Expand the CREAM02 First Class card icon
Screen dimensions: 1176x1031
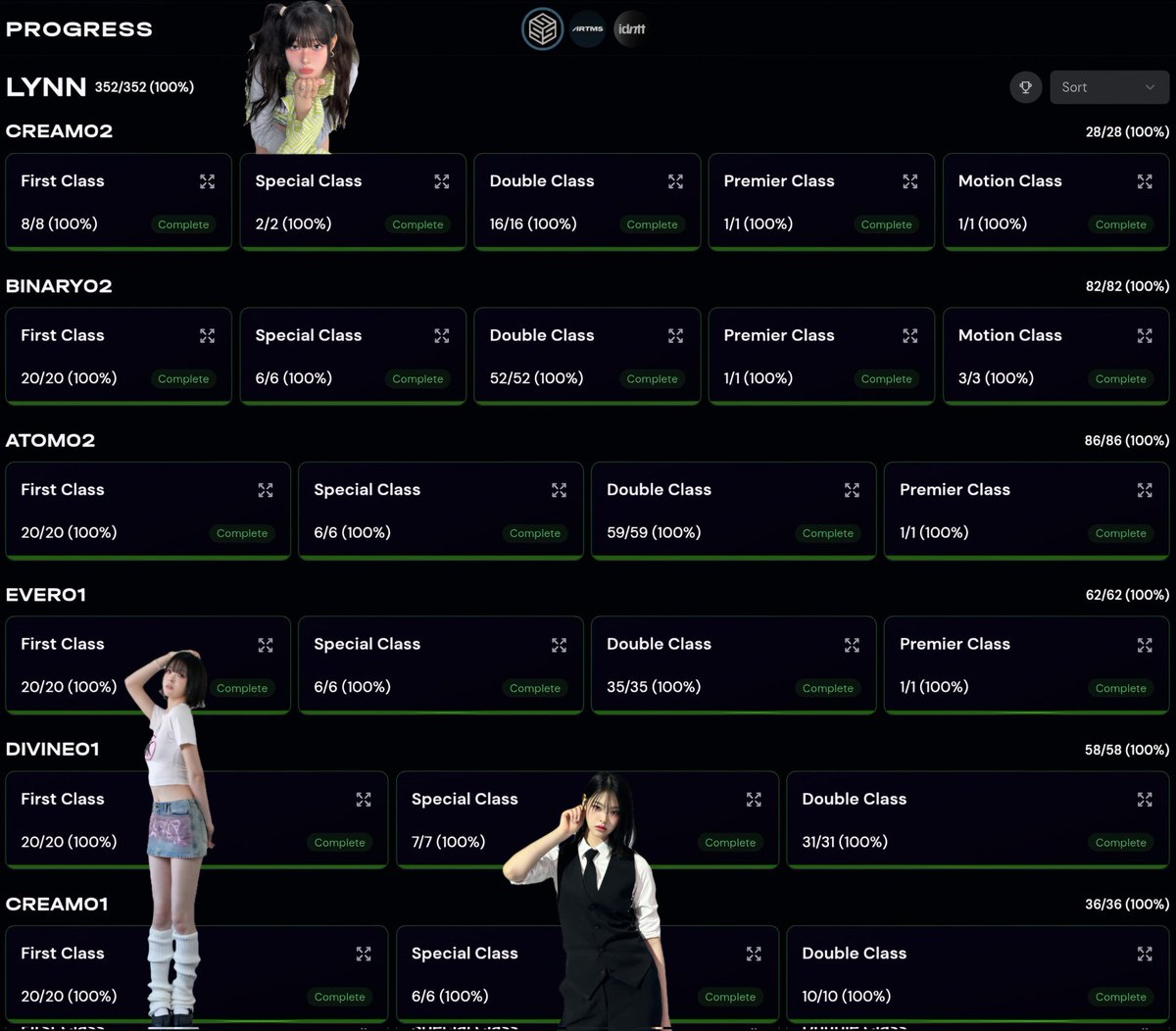(x=207, y=181)
